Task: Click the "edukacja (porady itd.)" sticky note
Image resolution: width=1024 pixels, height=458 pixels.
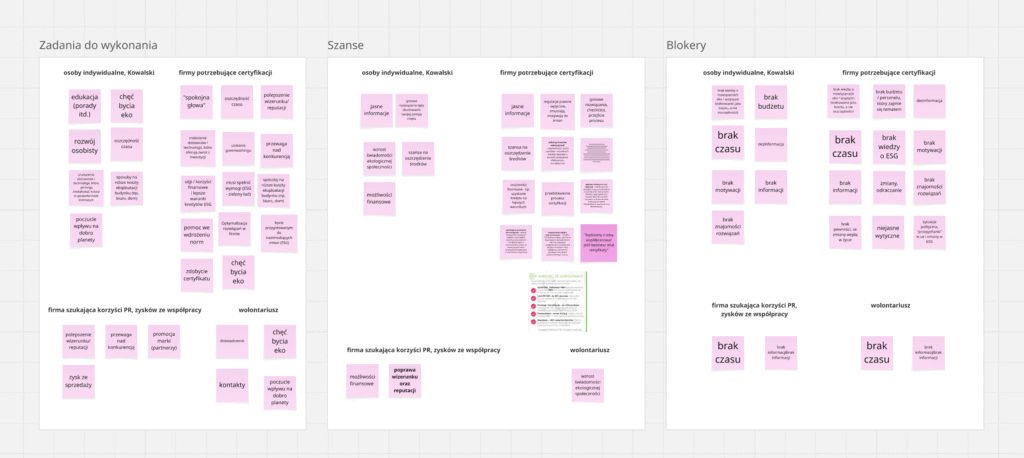Action: 85,105
